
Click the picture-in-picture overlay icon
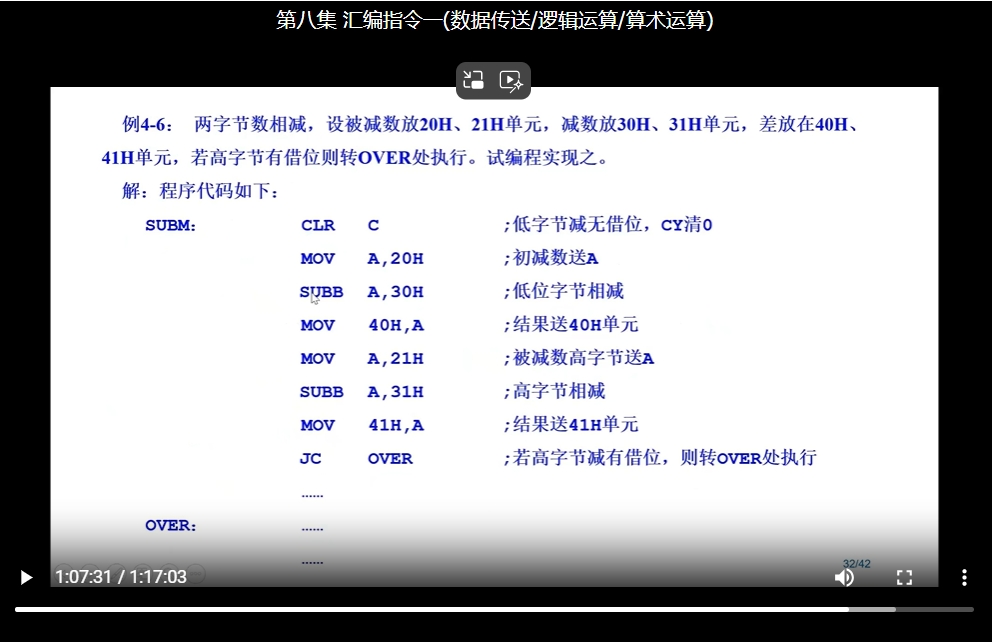coord(474,80)
